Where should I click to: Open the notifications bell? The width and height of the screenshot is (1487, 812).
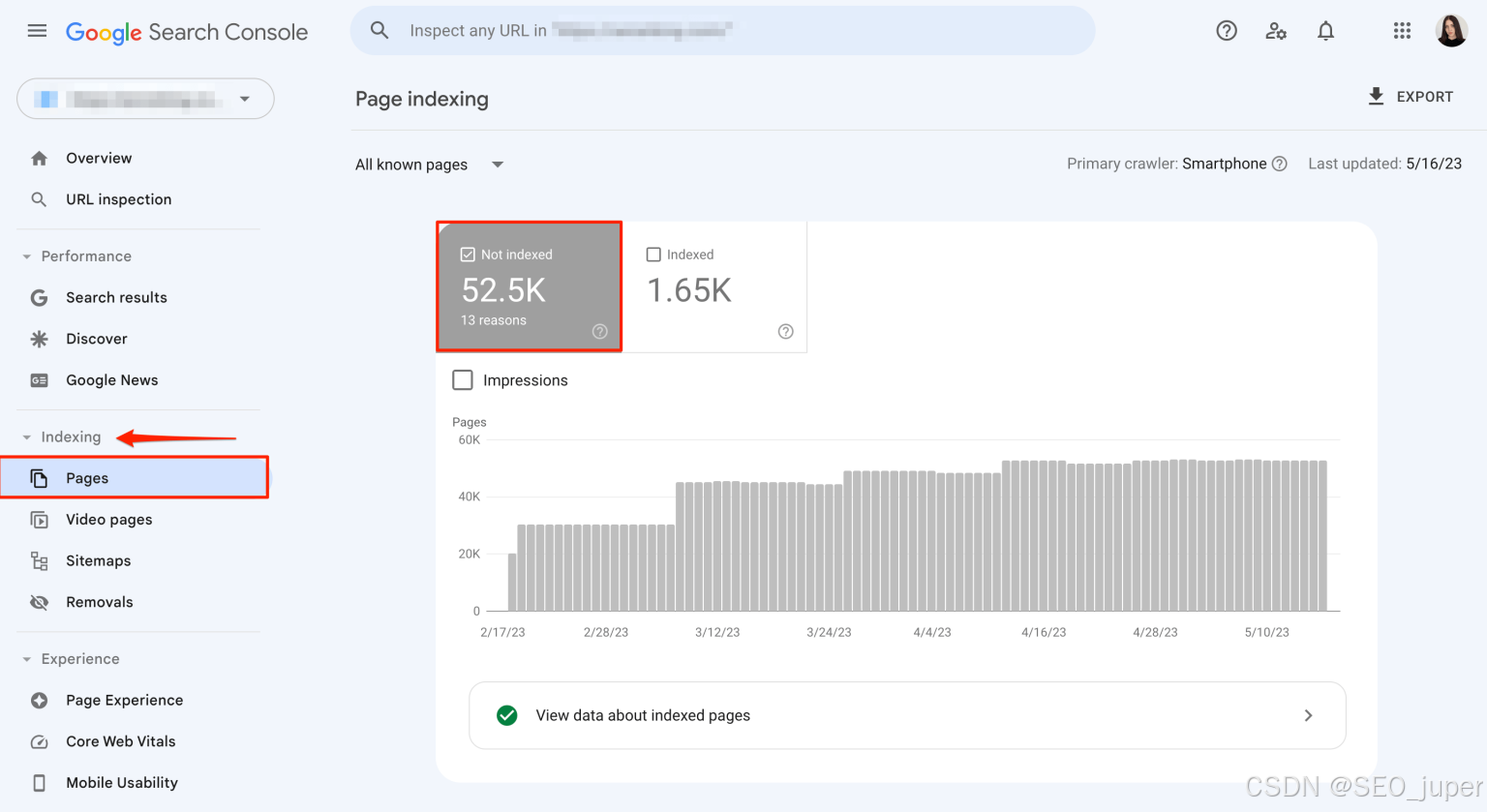[1325, 31]
